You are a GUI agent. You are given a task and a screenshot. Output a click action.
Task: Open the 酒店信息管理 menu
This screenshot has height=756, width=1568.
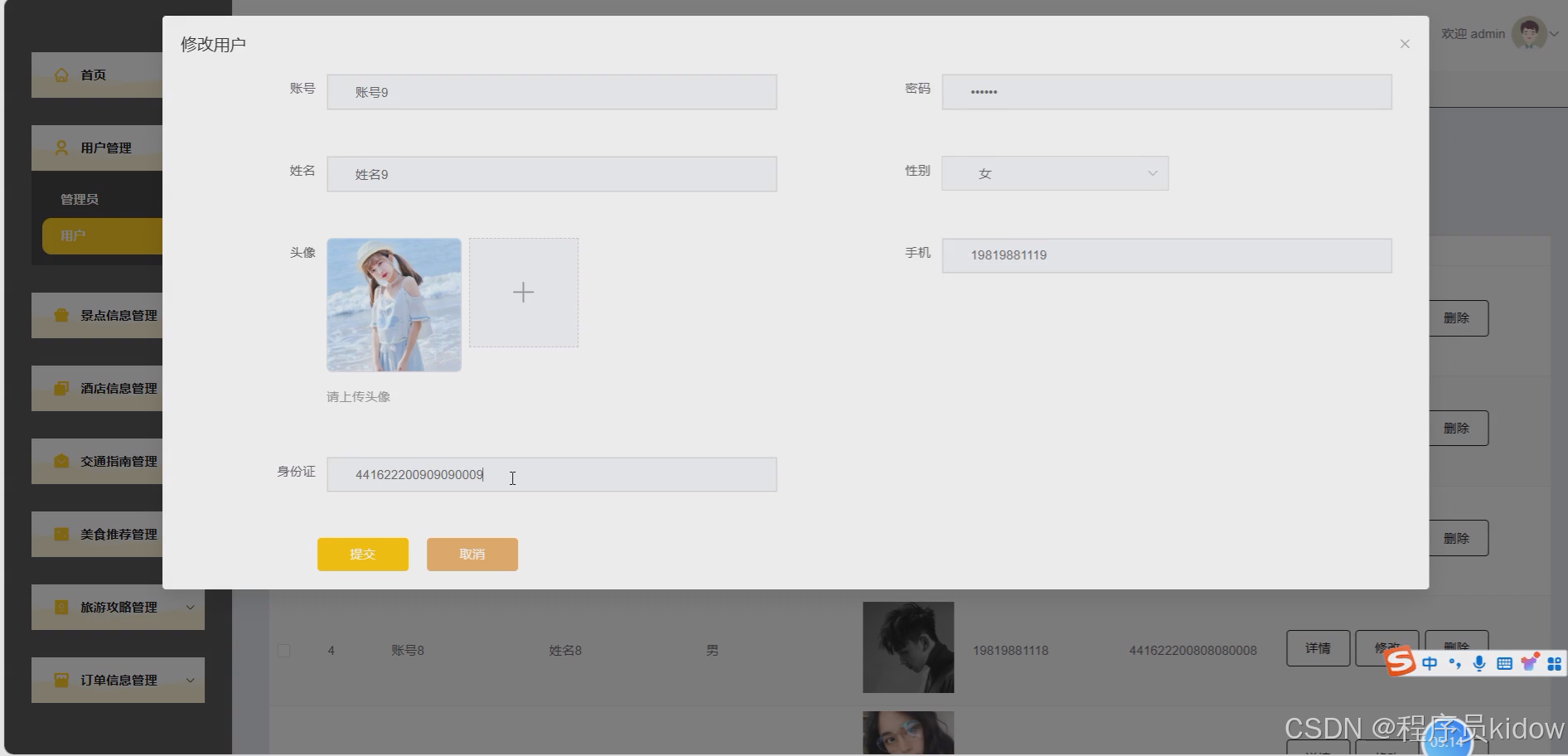coord(97,388)
